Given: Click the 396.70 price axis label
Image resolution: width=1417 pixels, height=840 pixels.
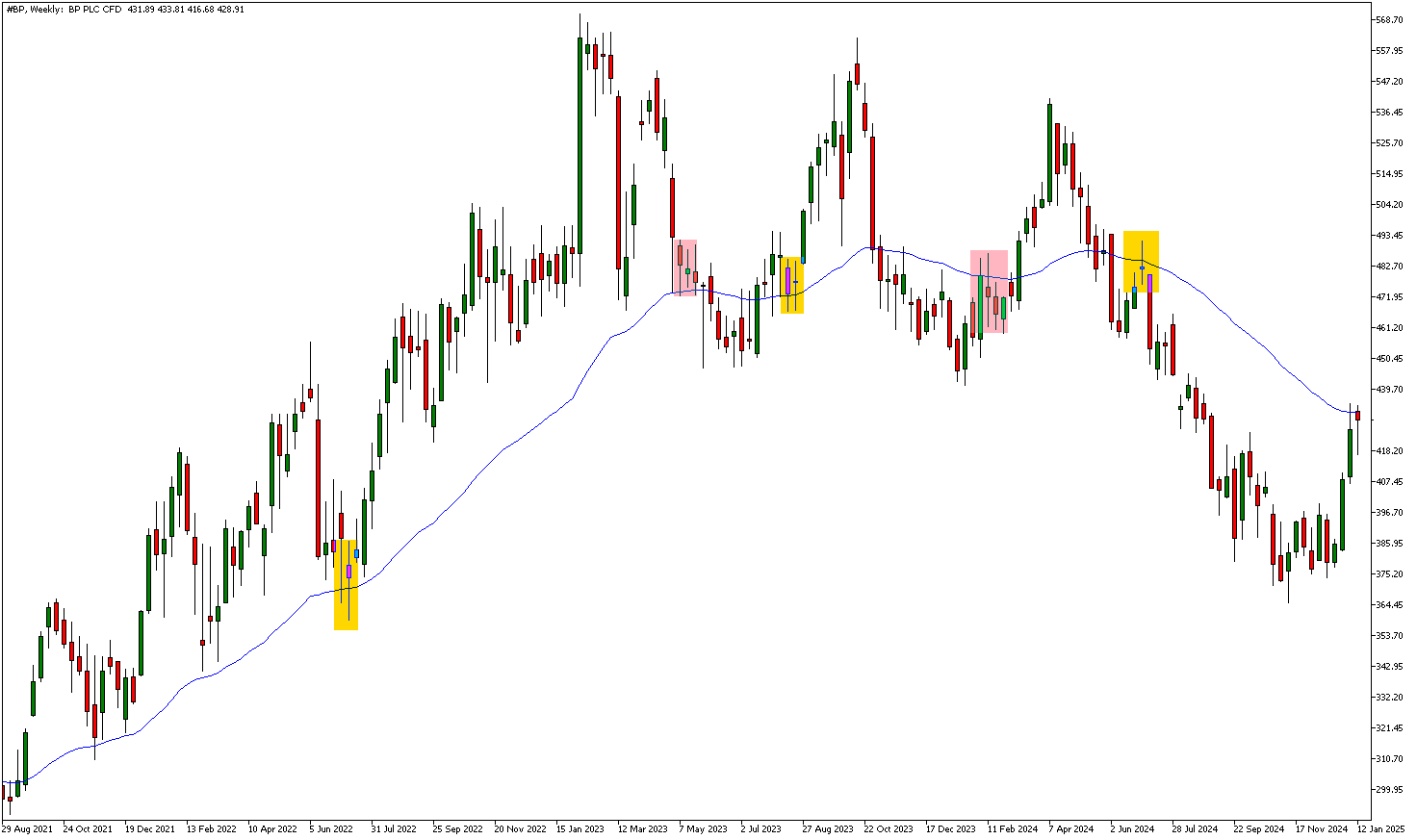Looking at the screenshot, I should (x=1390, y=513).
